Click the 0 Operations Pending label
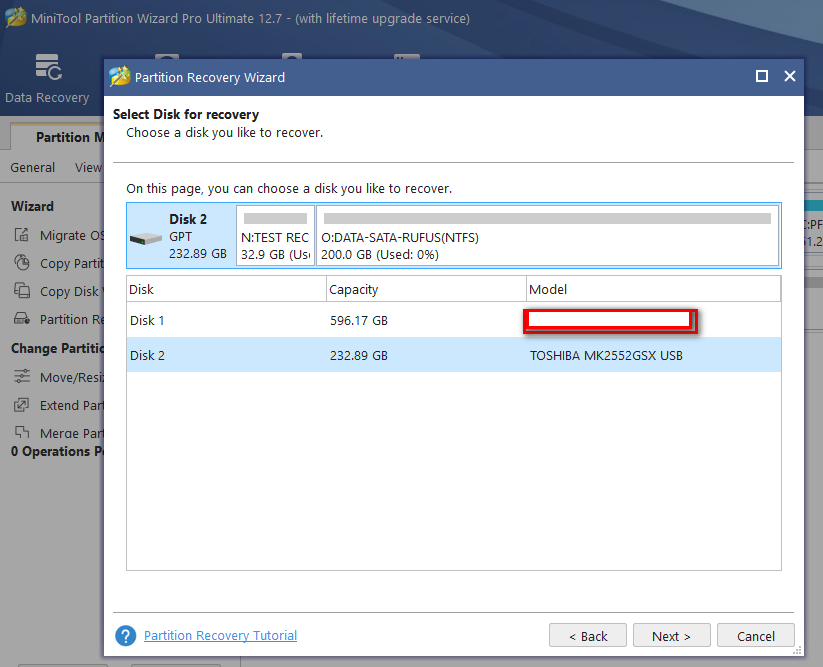 point(57,451)
